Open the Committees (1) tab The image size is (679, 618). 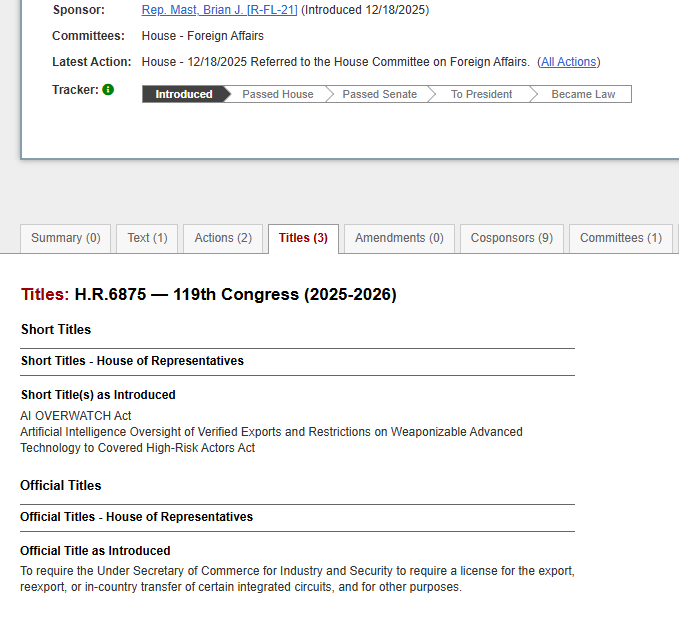point(621,238)
